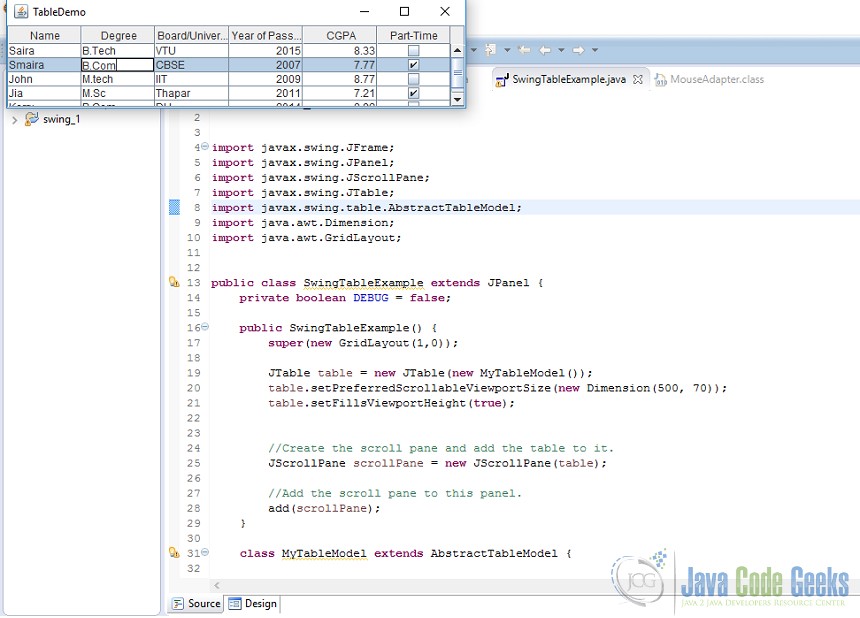Select the Jia name cell
The image size is (860, 618).
click(44, 93)
